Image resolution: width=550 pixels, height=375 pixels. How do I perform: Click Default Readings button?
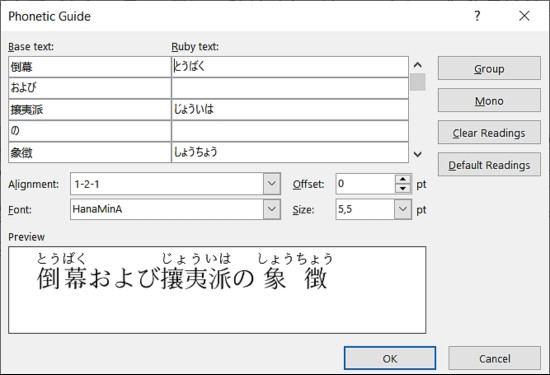(x=489, y=165)
